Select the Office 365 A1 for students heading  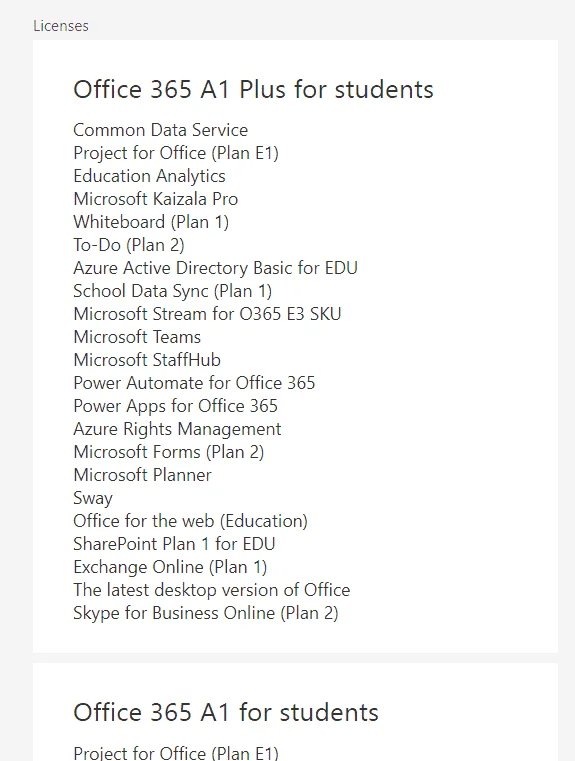226,712
